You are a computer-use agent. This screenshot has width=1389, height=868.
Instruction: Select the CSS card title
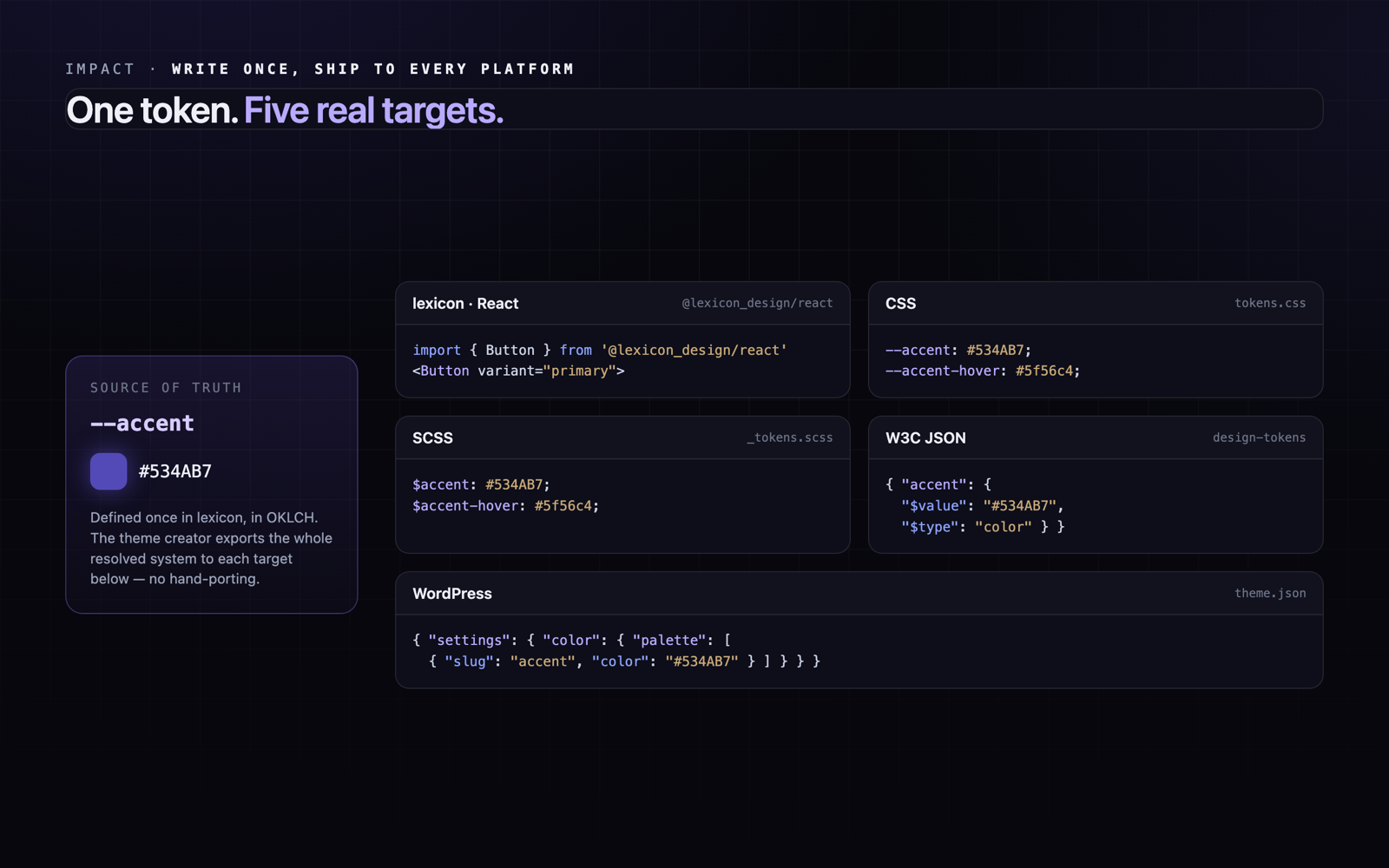coord(900,304)
